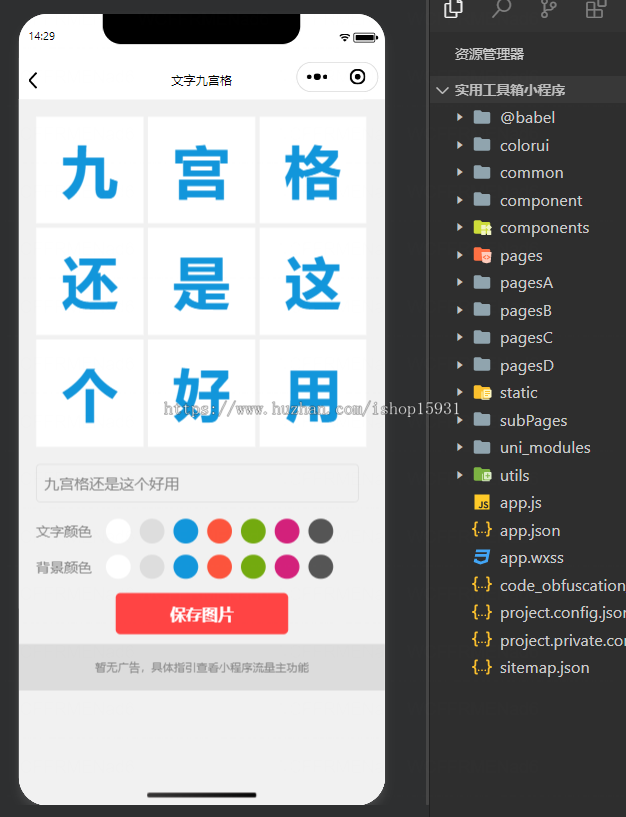The image size is (626, 817).
Task: Open the app.wxss file name
Action: tap(532, 558)
